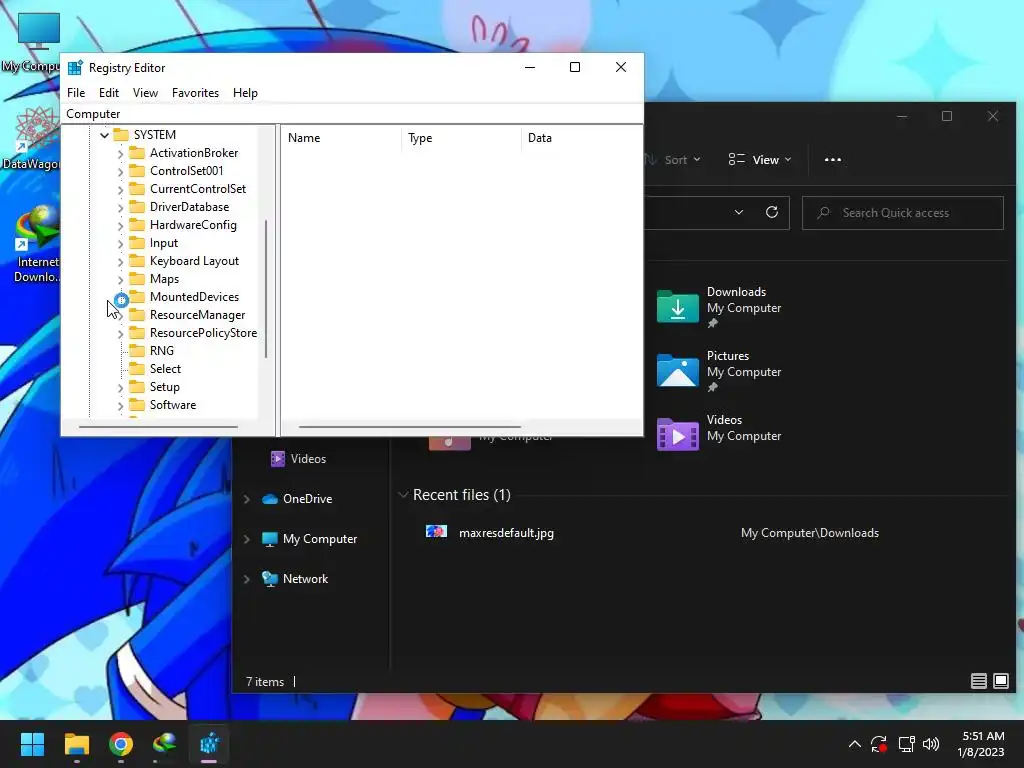Click the registry tree vertical scrollbar

click(266, 289)
